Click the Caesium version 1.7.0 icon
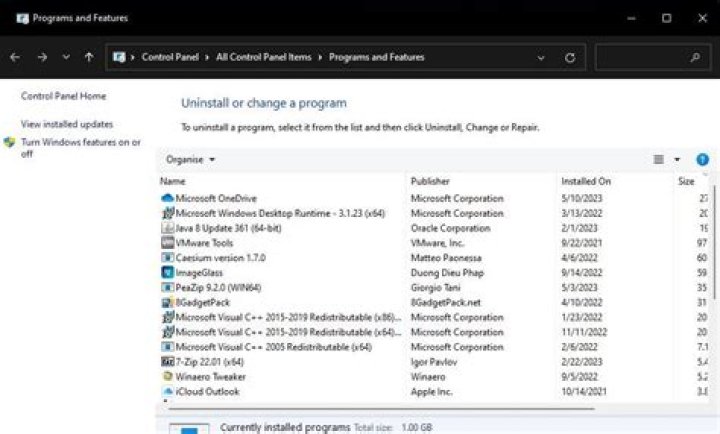This screenshot has width=720, height=434. tap(168, 258)
